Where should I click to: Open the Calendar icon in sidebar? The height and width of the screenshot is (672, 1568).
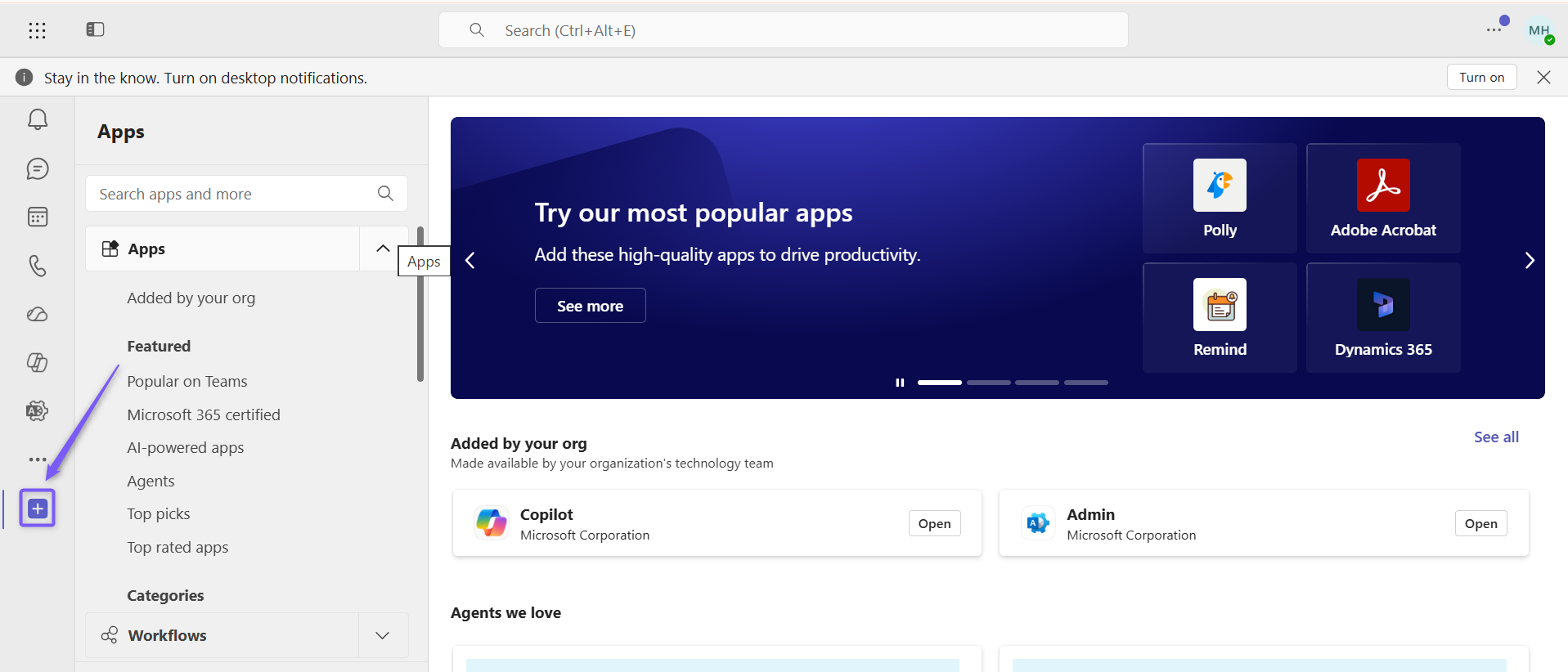point(38,217)
